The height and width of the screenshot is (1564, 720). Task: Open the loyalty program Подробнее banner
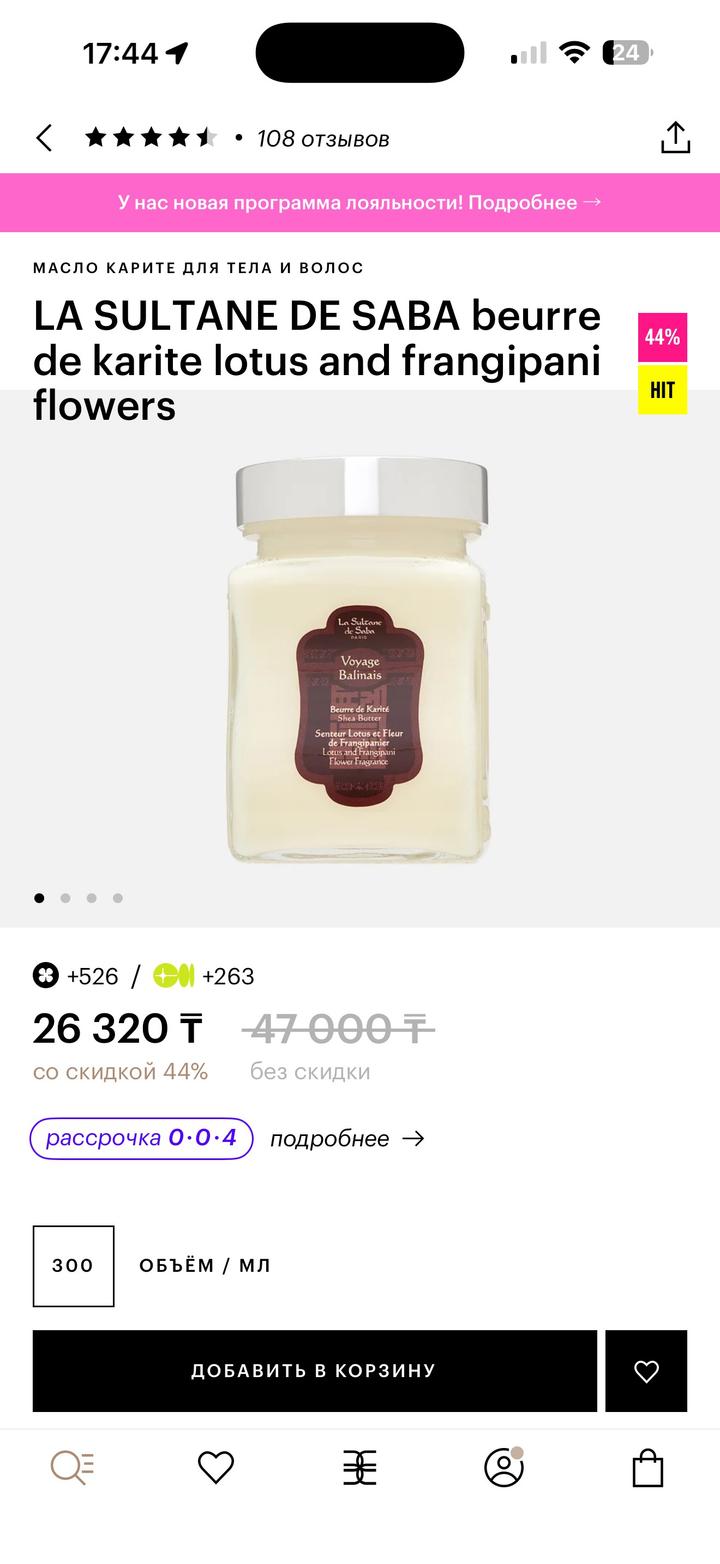coord(360,202)
